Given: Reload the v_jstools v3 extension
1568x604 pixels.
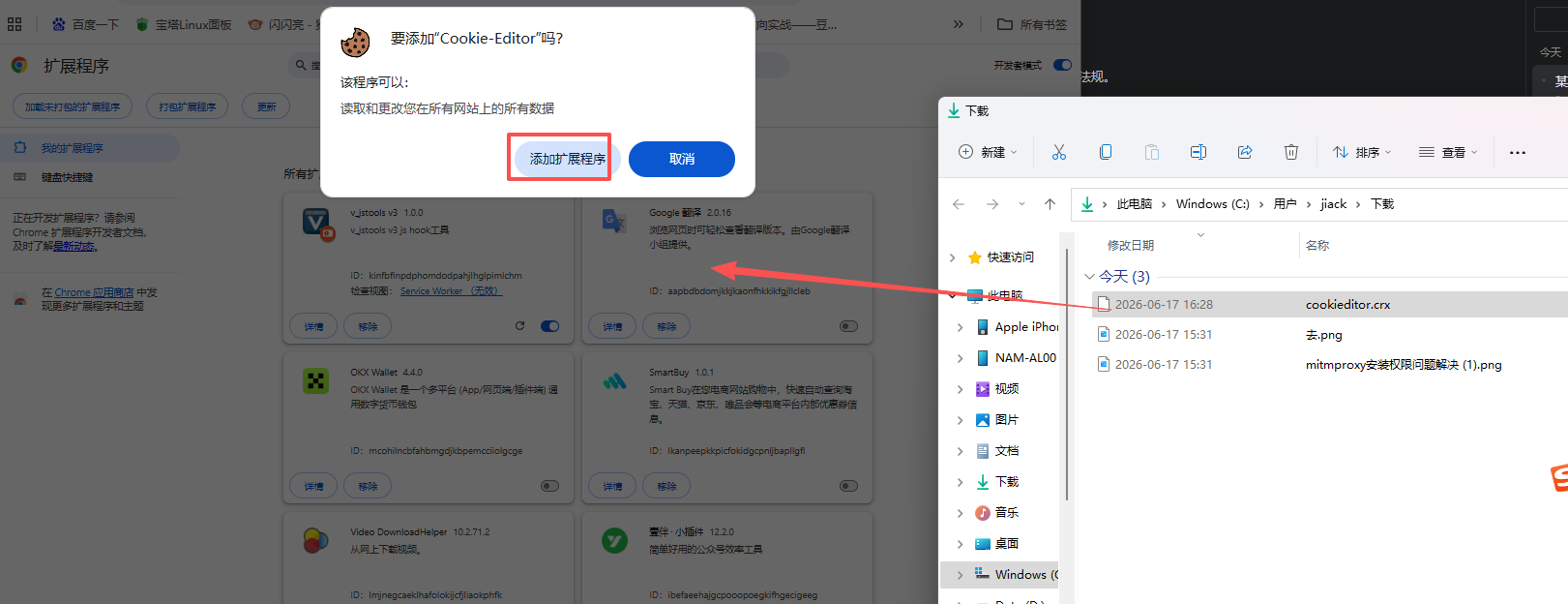Looking at the screenshot, I should (x=519, y=326).
